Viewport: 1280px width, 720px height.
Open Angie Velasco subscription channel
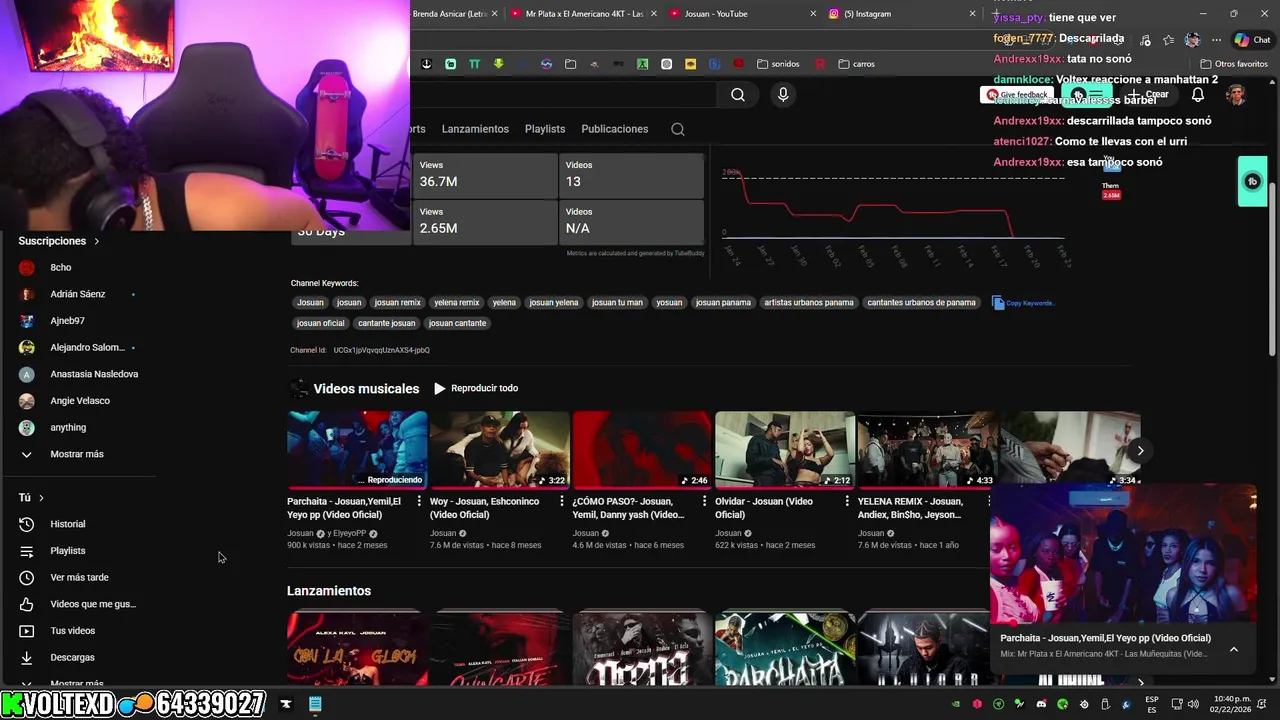coord(79,401)
